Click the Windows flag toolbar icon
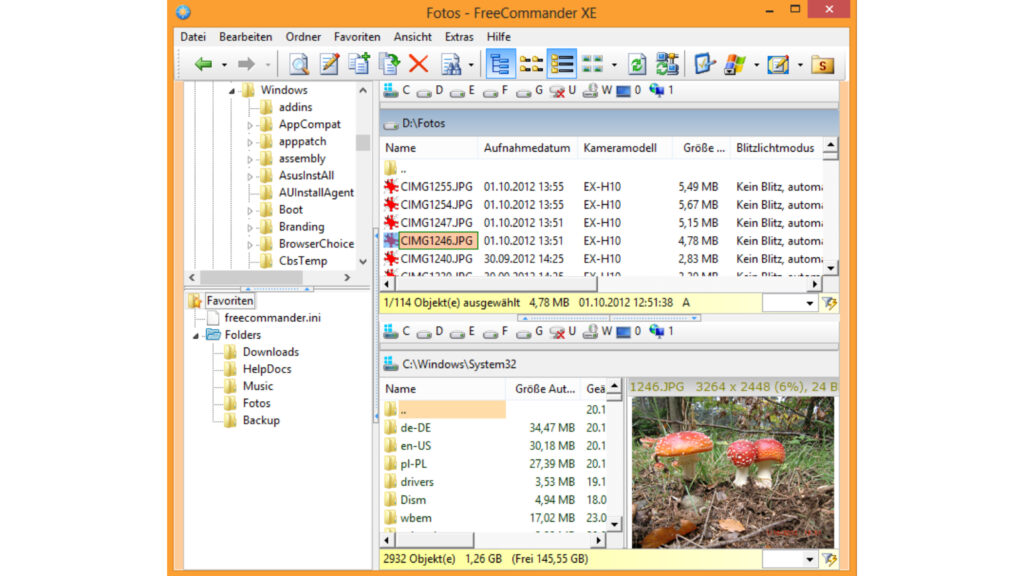The width and height of the screenshot is (1024, 576). tap(735, 64)
